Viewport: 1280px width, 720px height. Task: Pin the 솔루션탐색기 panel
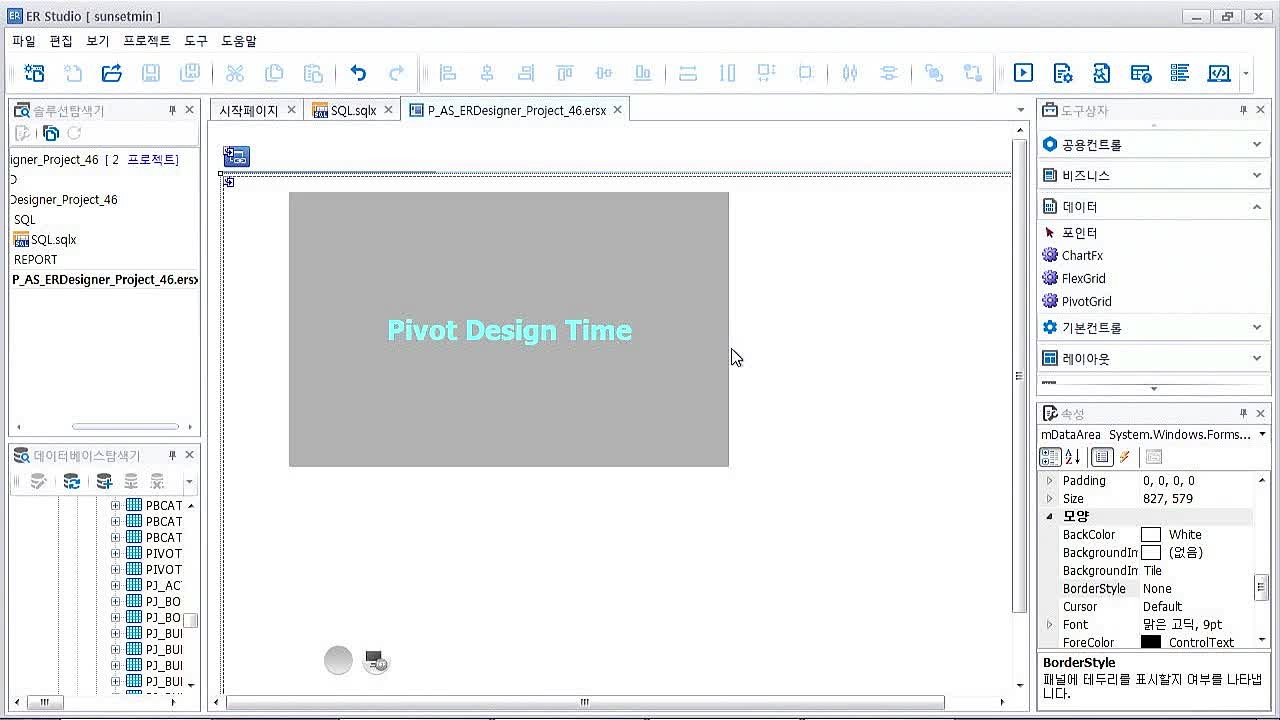coord(172,110)
